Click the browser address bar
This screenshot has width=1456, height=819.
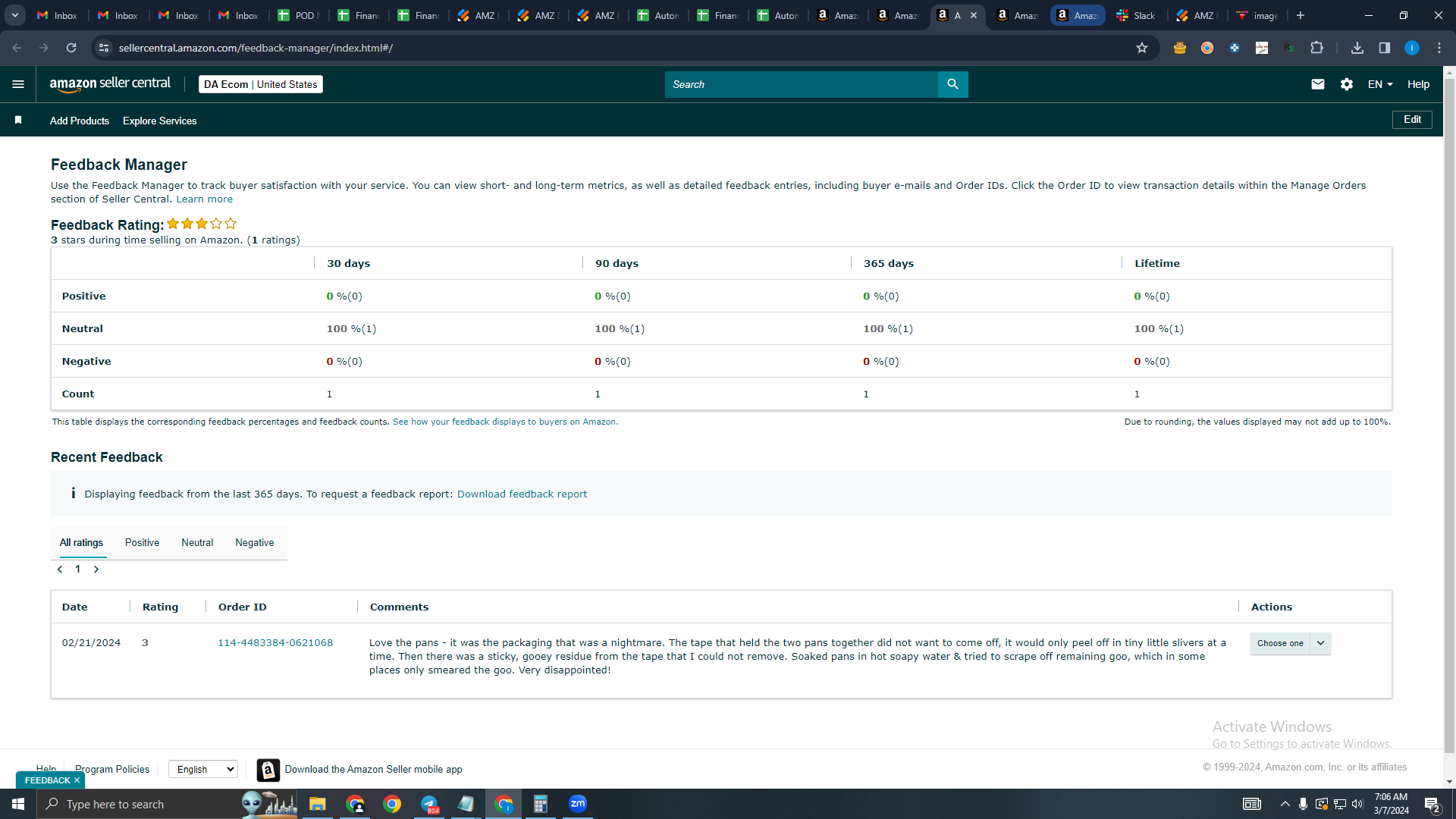[622, 48]
